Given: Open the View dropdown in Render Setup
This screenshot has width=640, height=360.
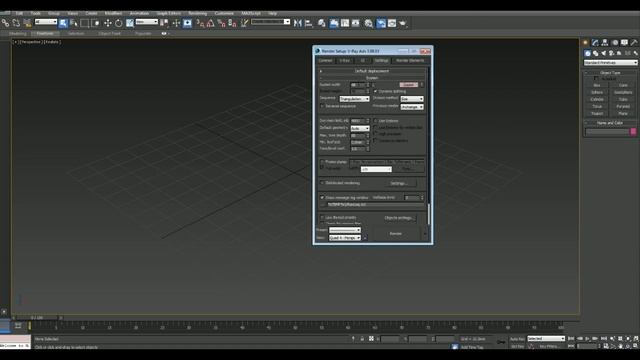Looking at the screenshot, I should tap(345, 238).
